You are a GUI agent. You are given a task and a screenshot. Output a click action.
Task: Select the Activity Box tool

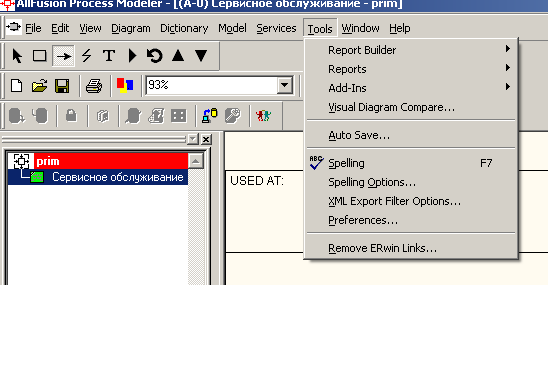tap(39, 56)
